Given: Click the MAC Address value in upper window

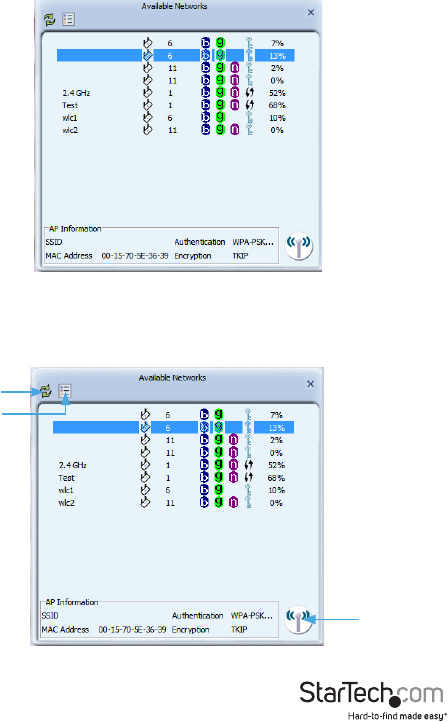Looking at the screenshot, I should click(135, 256).
